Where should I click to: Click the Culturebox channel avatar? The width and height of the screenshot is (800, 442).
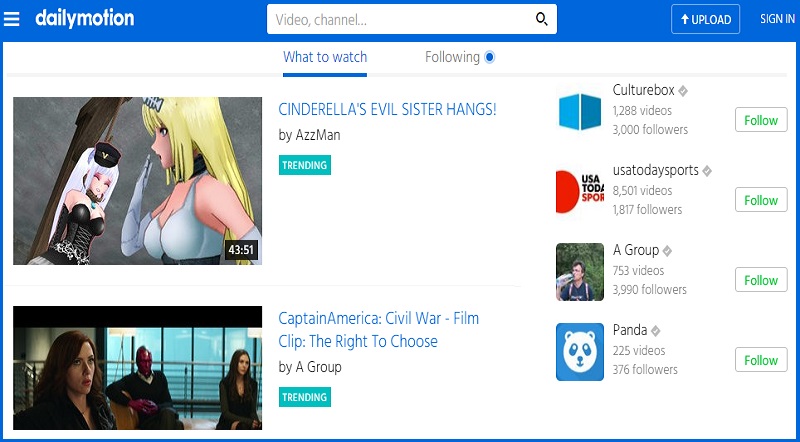click(580, 111)
